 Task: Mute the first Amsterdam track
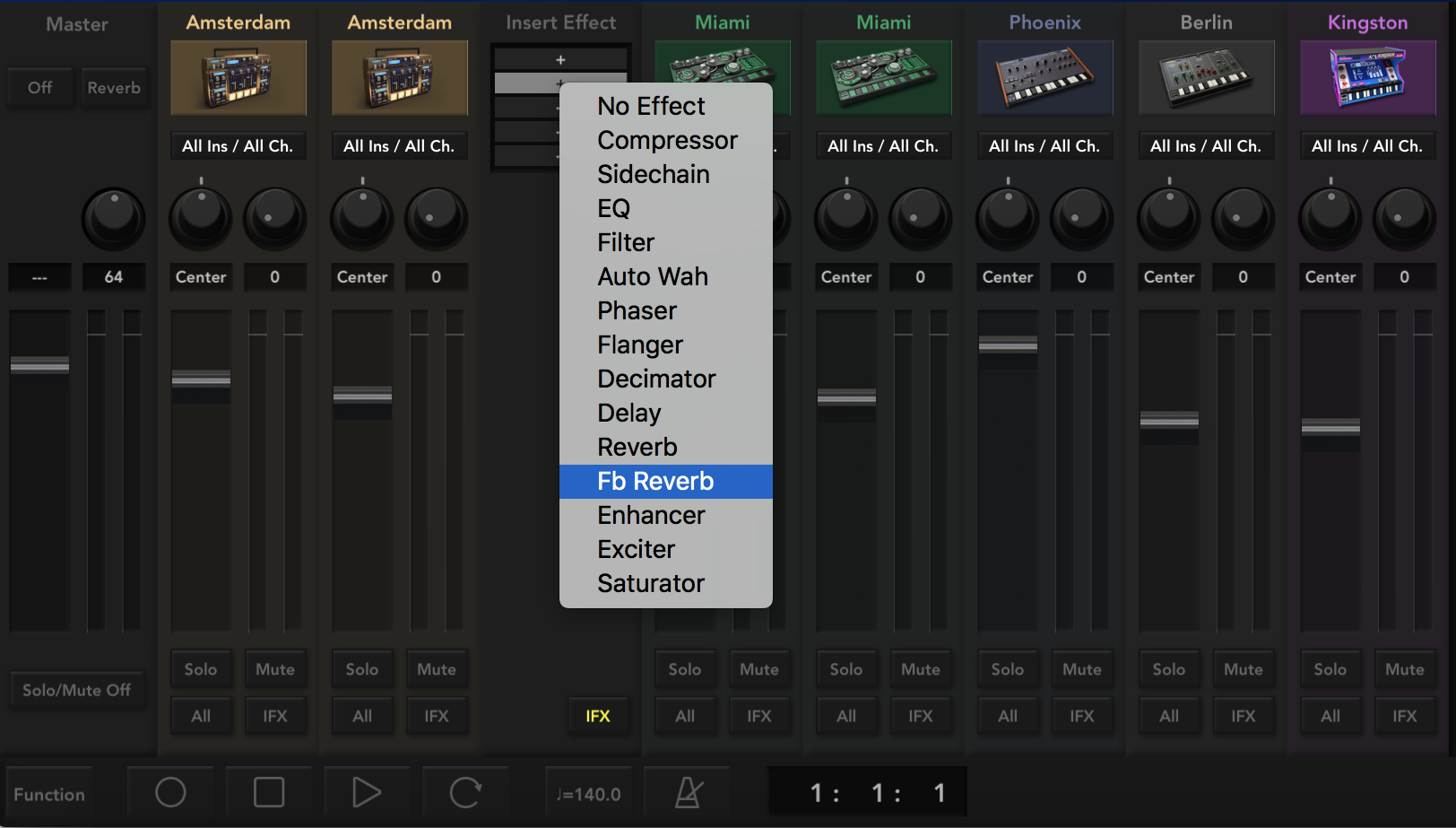pyautogui.click(x=275, y=669)
